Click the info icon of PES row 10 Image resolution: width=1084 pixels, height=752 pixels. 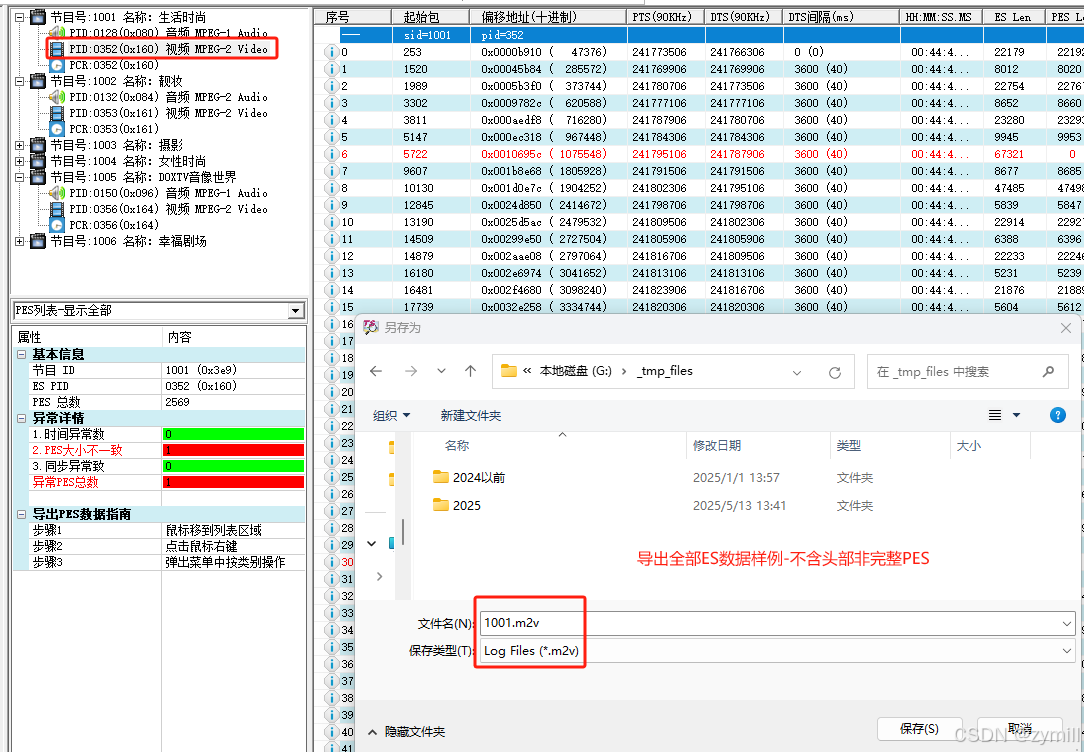pos(331,222)
